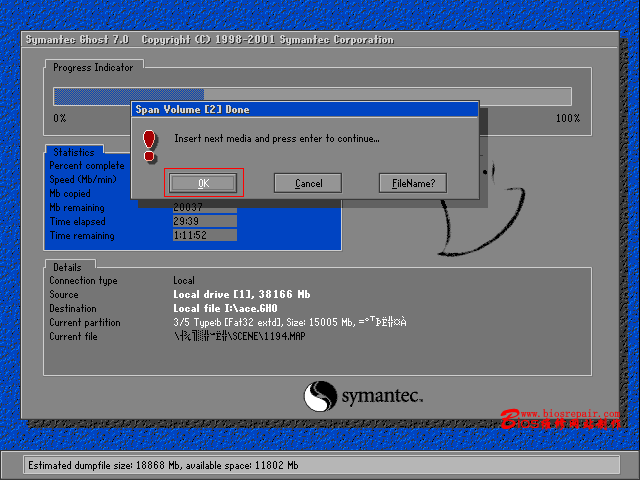Click the Time elapsed value 29:39
Image resolution: width=640 pixels, height=480 pixels.
(x=205, y=221)
